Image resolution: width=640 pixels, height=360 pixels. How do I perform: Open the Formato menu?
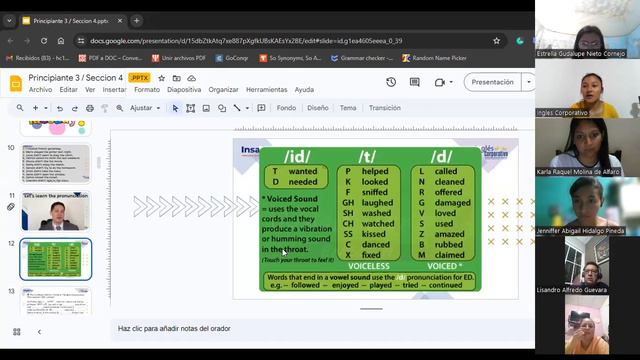[x=147, y=90]
